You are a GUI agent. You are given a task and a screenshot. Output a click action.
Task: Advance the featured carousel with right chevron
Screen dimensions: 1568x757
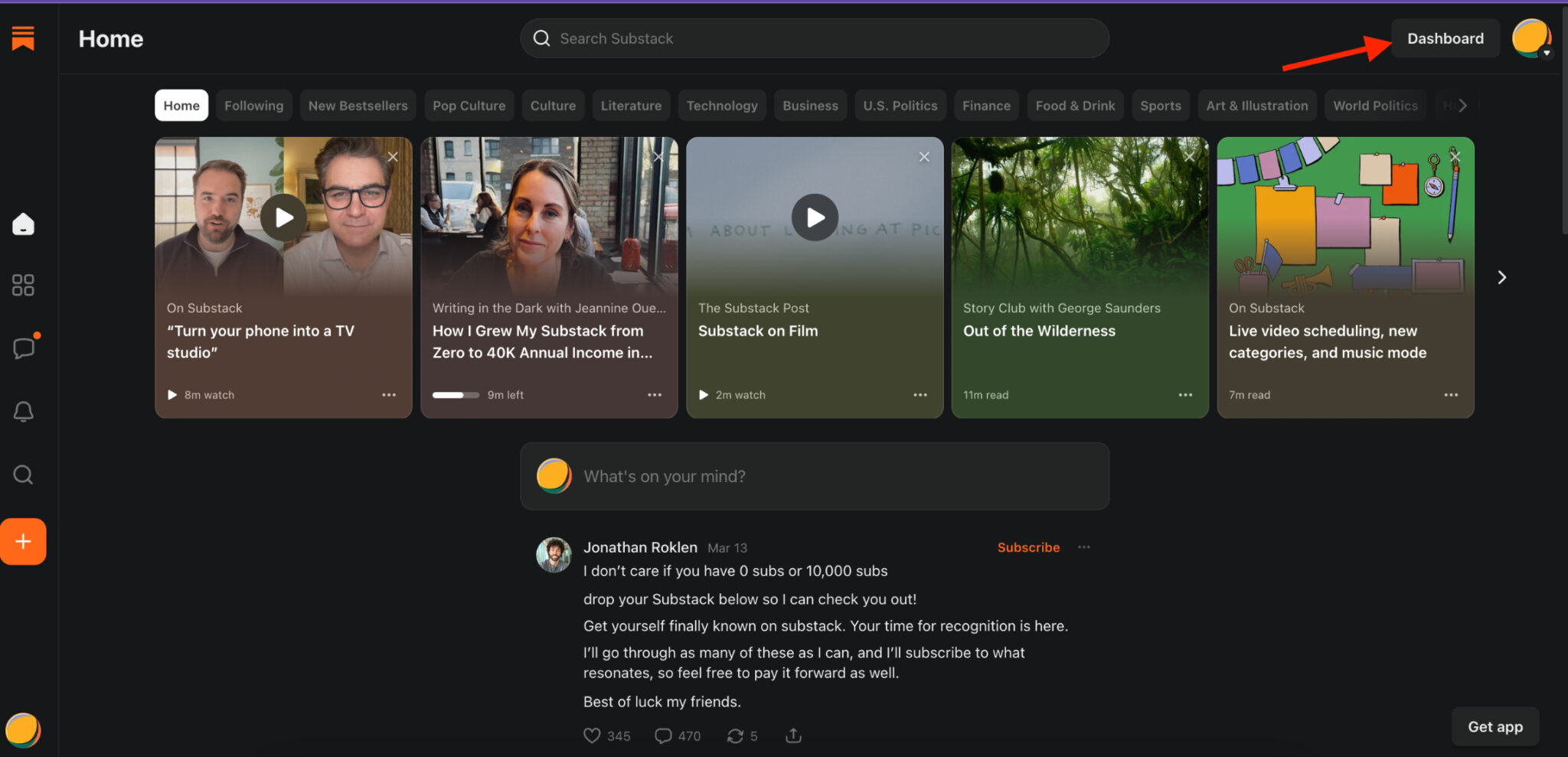tap(1502, 277)
